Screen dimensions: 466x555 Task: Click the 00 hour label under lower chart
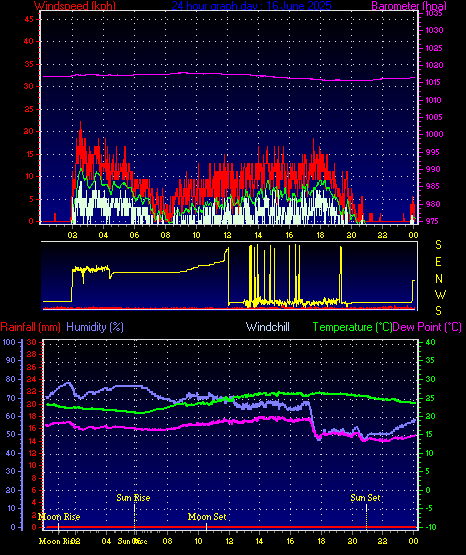click(413, 541)
